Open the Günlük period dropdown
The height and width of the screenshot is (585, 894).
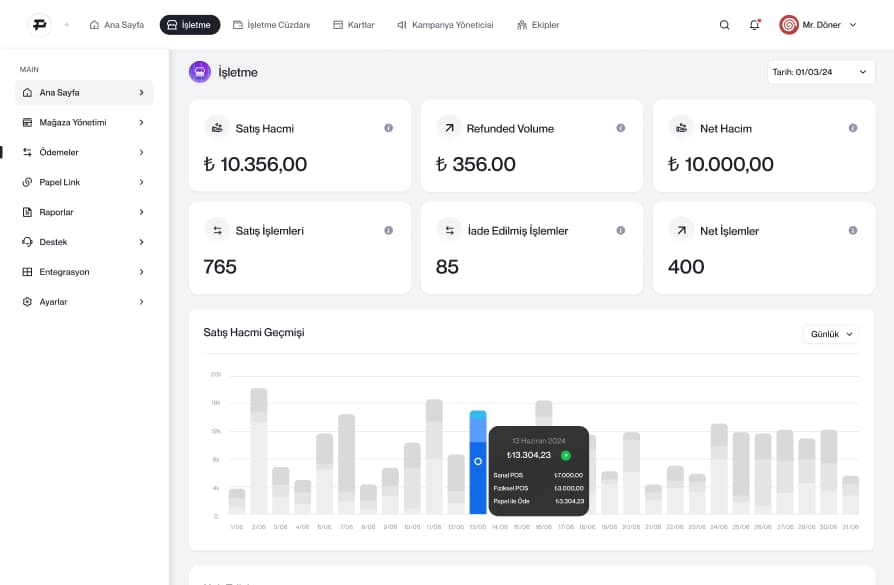pyautogui.click(x=830, y=334)
